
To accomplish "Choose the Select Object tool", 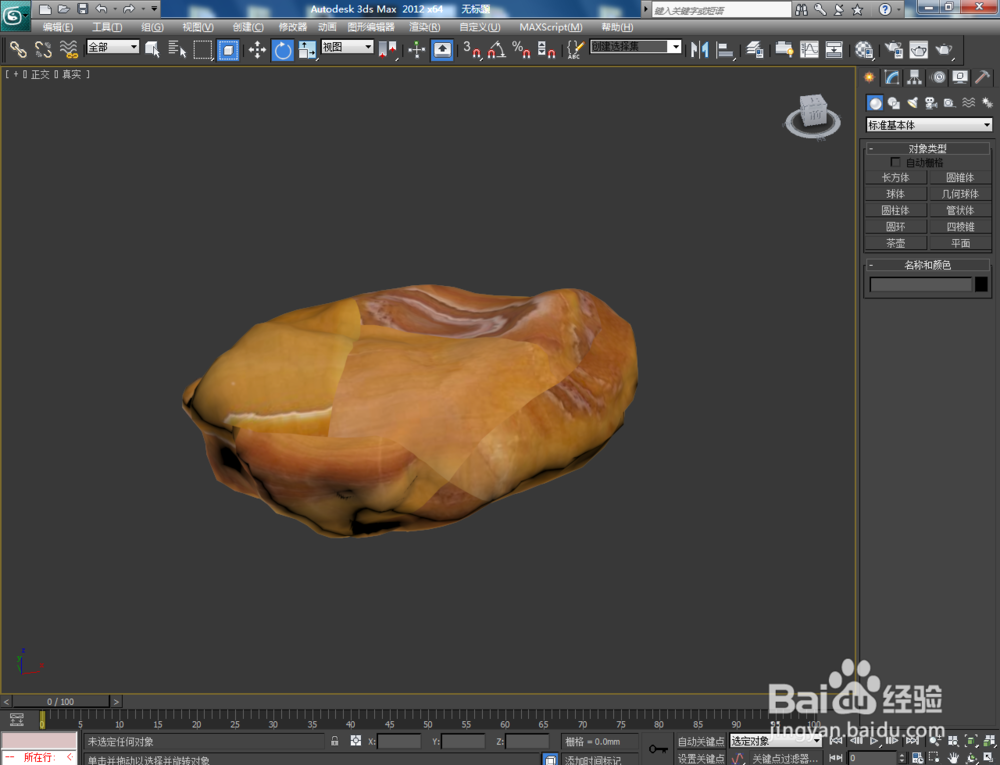I will pos(152,49).
